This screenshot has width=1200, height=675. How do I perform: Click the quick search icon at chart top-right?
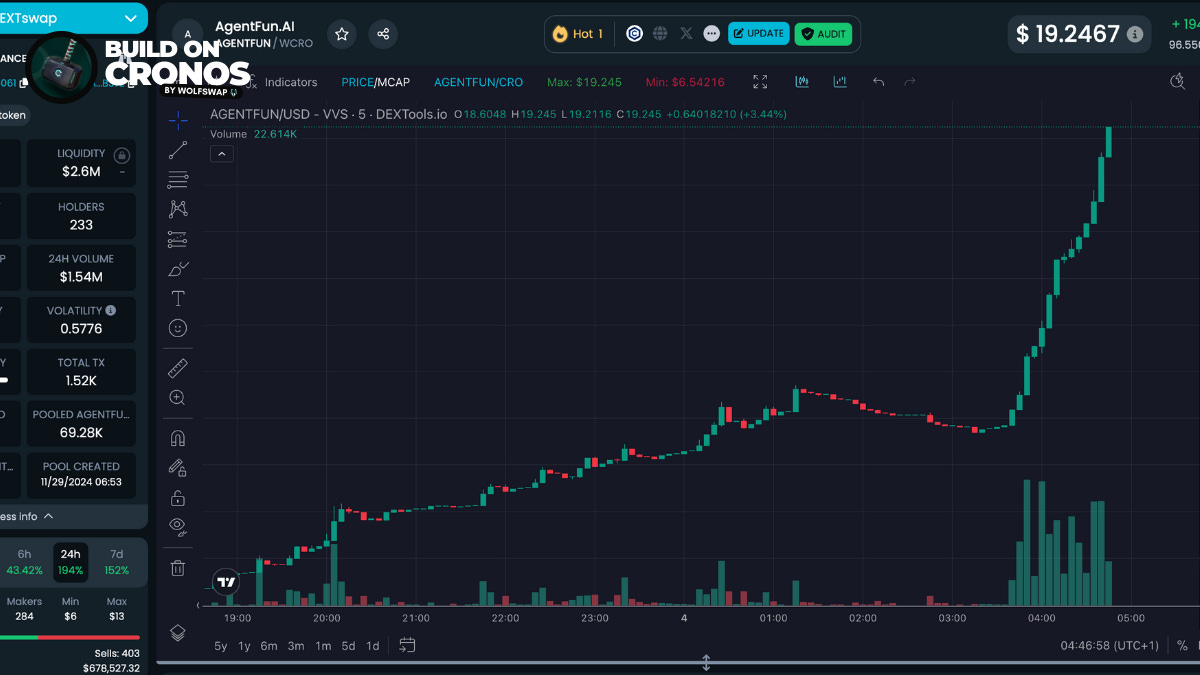pyautogui.click(x=1177, y=82)
